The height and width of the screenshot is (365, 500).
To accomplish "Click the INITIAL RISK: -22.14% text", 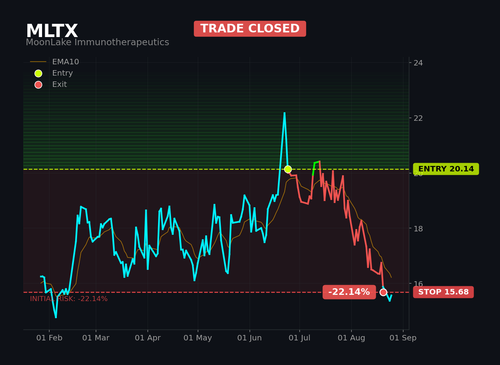I will [69, 299].
